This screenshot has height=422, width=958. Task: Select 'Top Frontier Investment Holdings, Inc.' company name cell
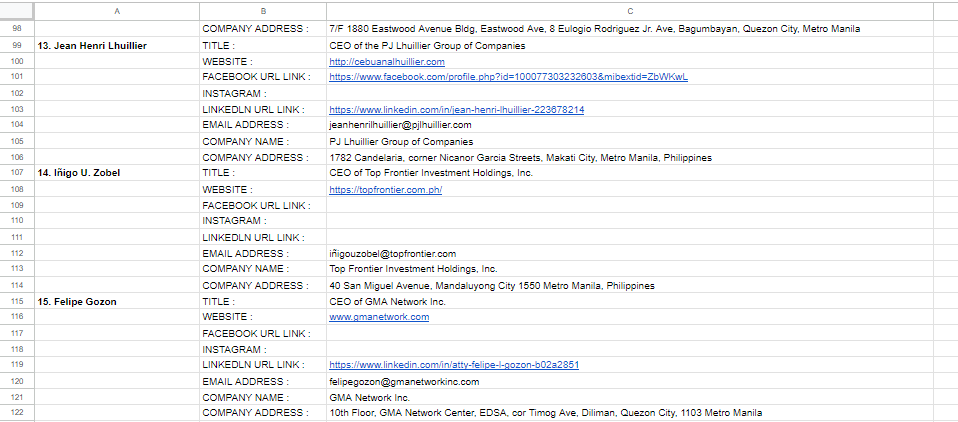pyautogui.click(x=630, y=269)
